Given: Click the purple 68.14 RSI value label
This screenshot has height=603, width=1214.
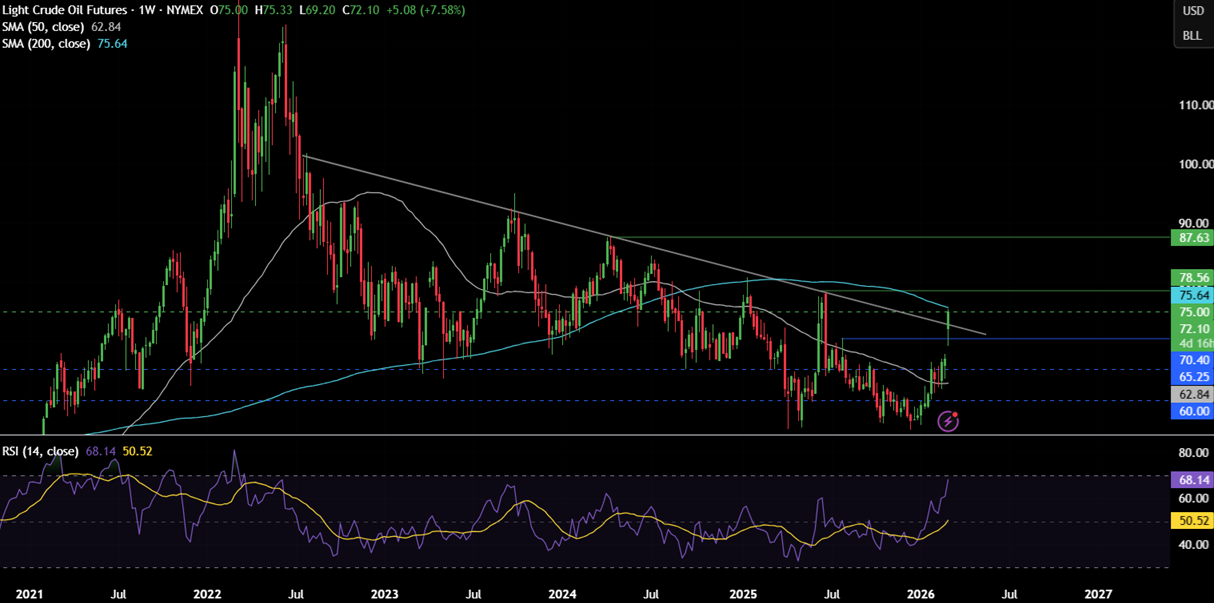Looking at the screenshot, I should (1194, 480).
